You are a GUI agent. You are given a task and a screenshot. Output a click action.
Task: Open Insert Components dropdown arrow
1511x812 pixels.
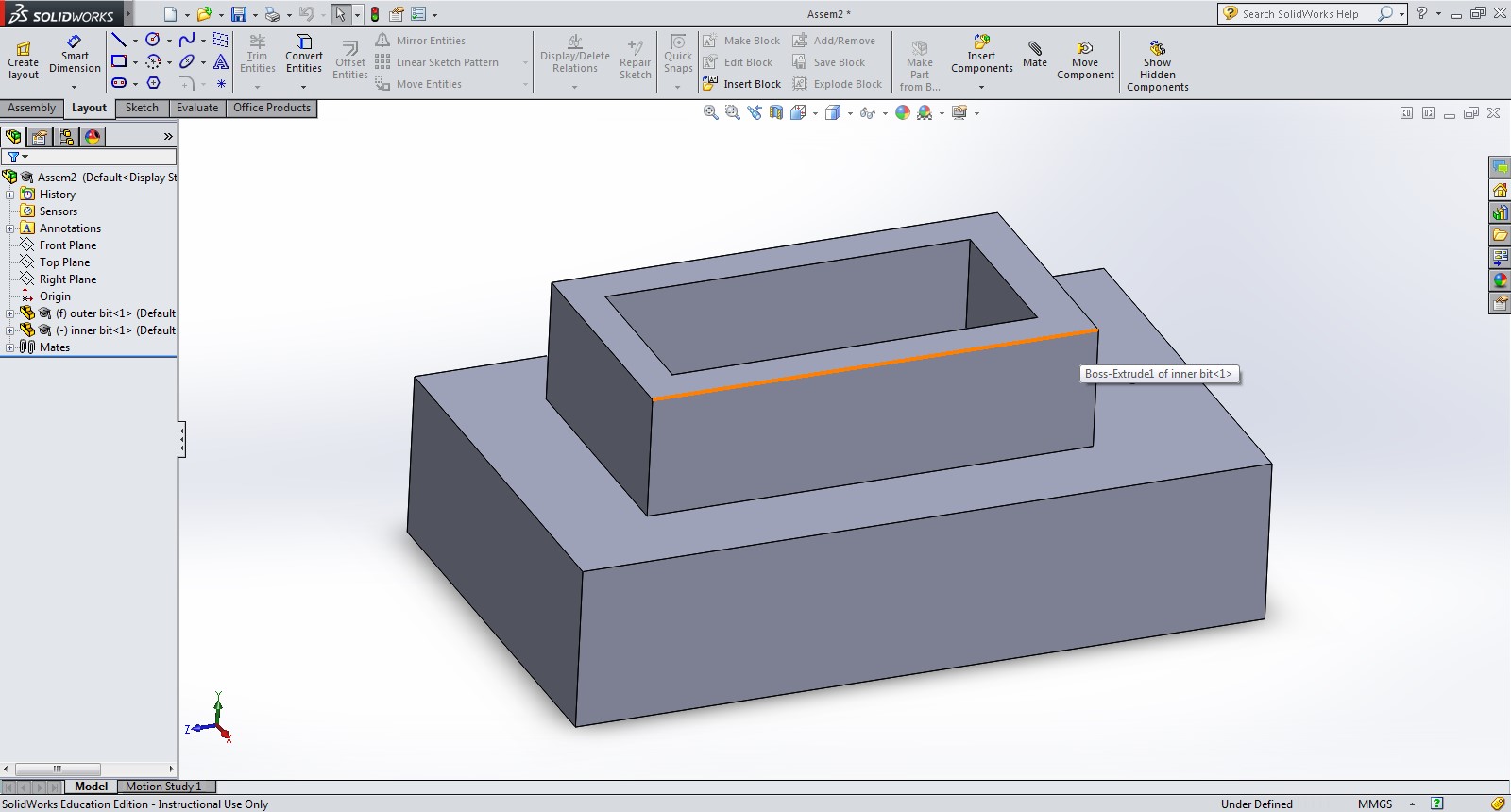(x=981, y=87)
